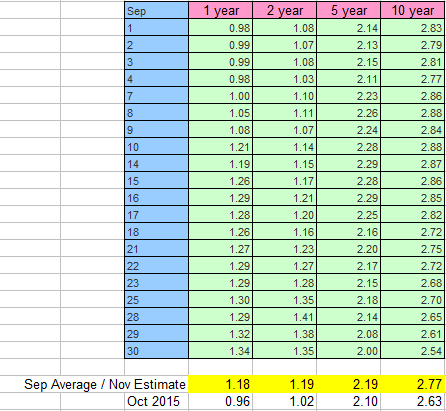Select 1 year value 1.05 for Sep 8
Image resolution: width=446 pixels, height=411 pixels.
(221, 112)
